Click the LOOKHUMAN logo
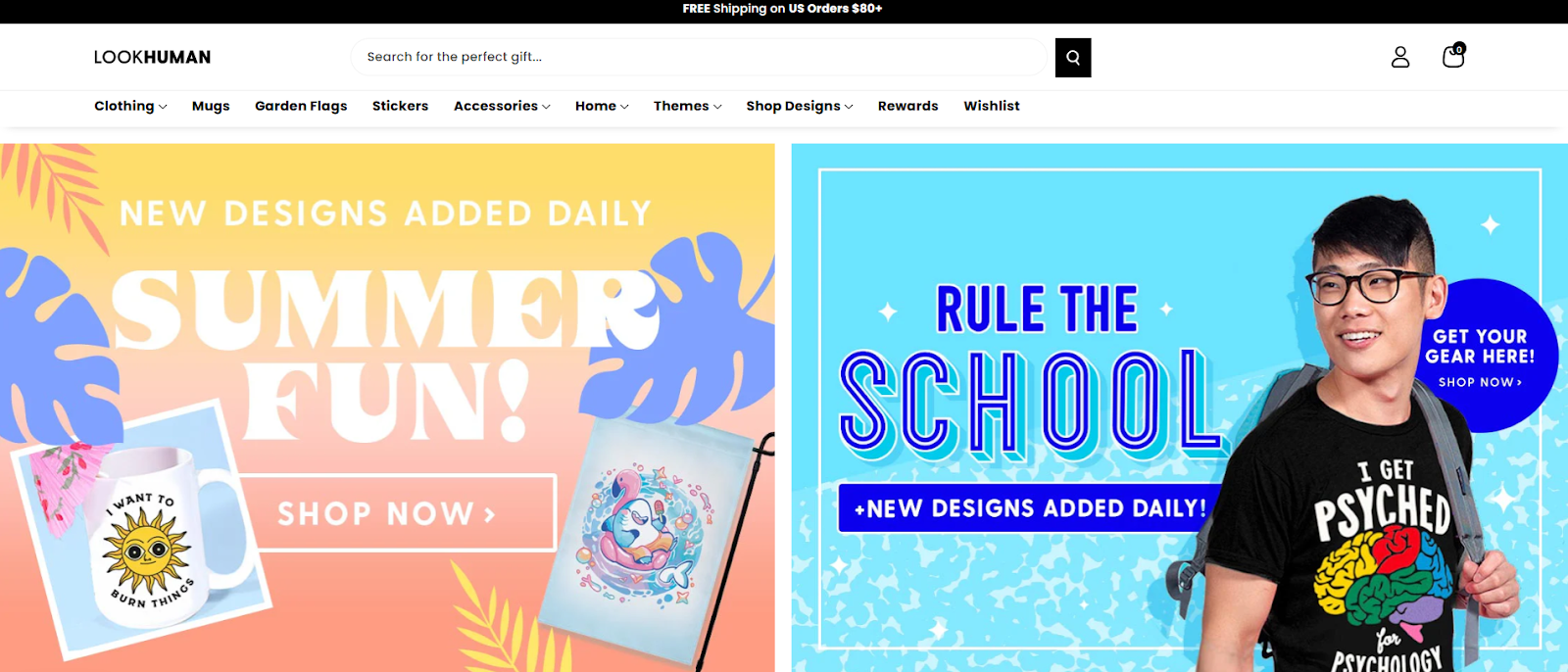 (152, 57)
